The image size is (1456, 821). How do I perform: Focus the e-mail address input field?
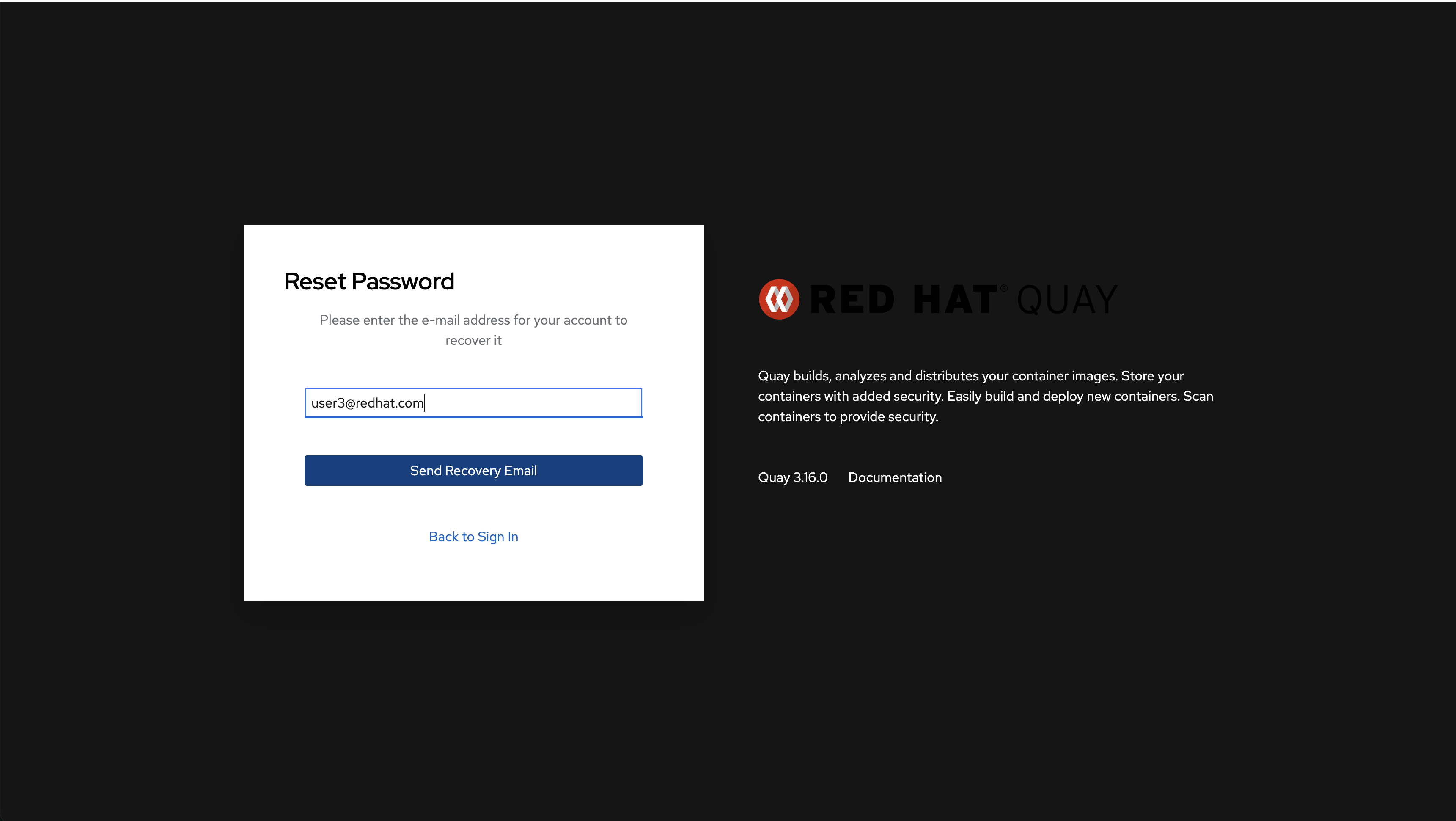[473, 403]
